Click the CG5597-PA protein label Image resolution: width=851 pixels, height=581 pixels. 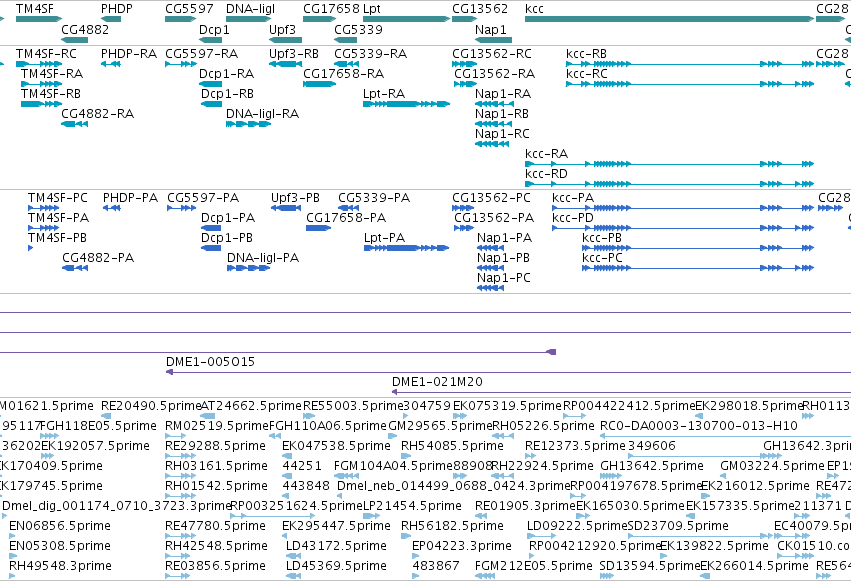click(203, 198)
